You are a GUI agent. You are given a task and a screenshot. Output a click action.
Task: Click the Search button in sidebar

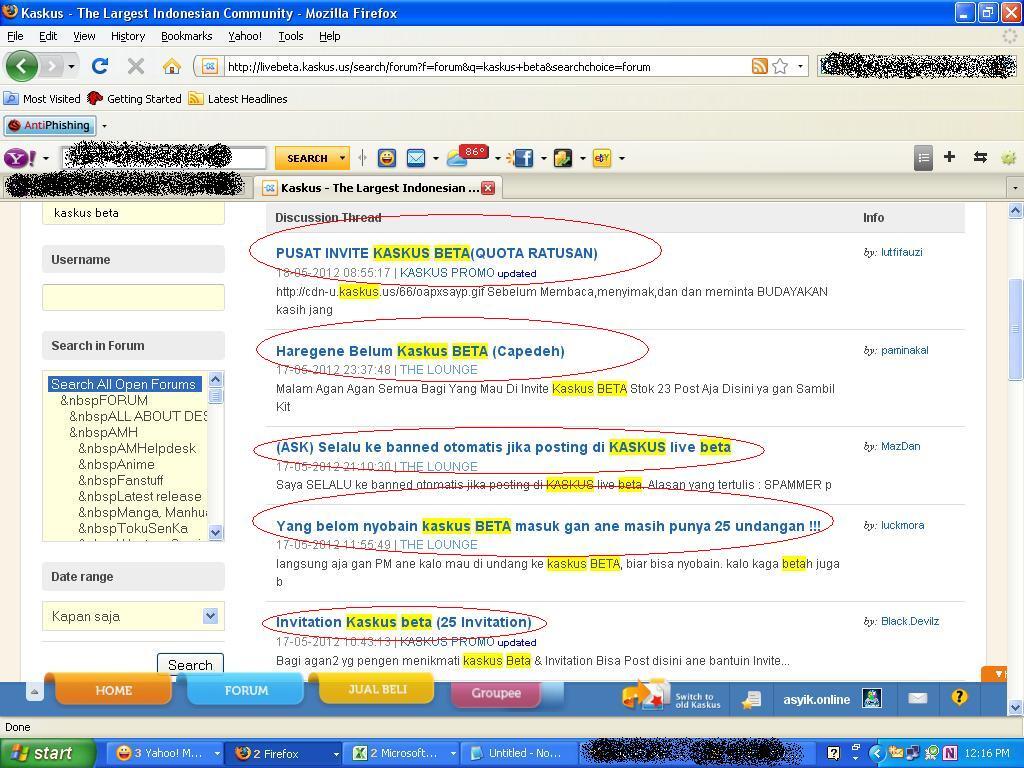[x=190, y=665]
